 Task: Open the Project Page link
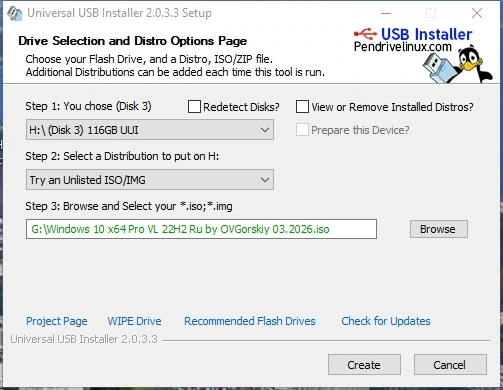[x=57, y=321]
